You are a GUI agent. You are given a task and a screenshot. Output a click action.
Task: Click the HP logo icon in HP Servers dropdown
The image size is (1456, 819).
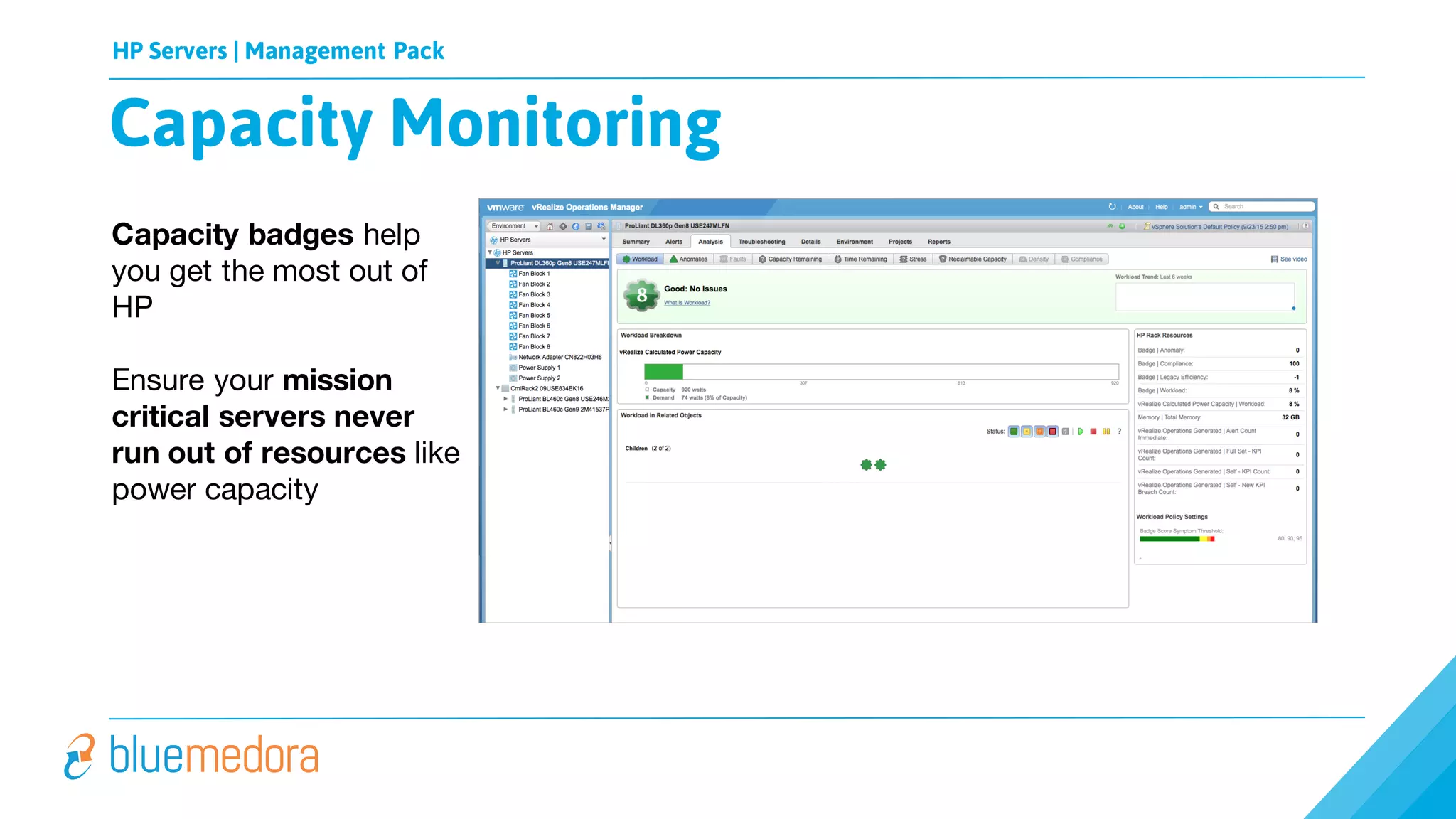(x=494, y=240)
